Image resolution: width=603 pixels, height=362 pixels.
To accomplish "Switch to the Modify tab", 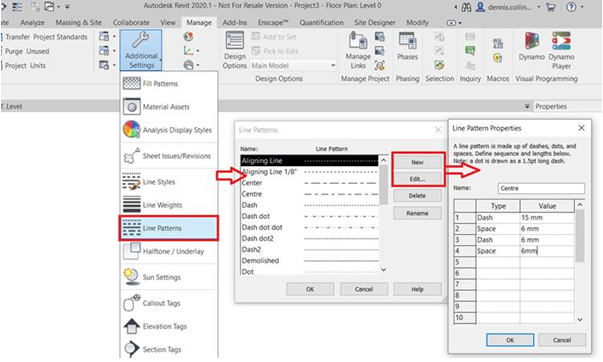I will [417, 23].
